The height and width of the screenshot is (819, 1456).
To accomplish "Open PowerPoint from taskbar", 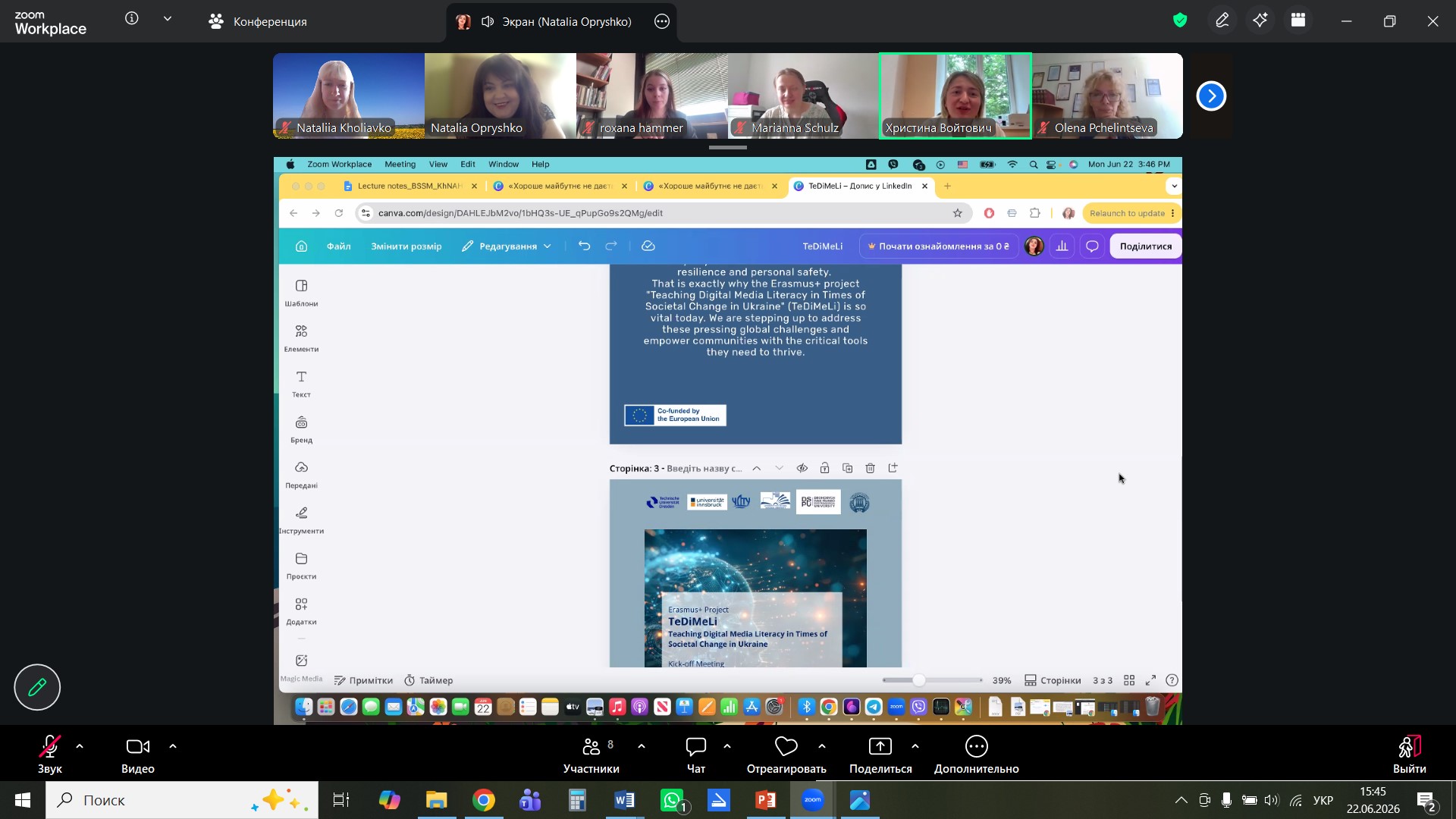I will pos(766,800).
